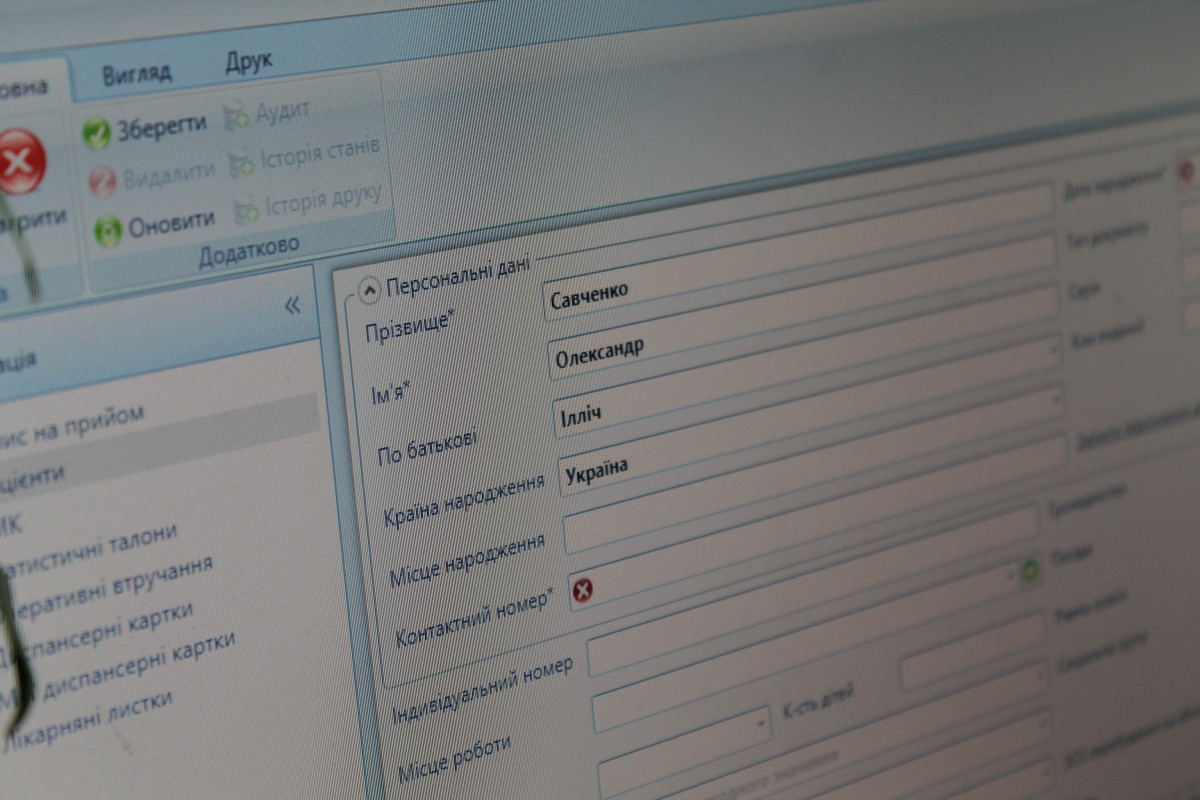Collapse sidebar with double chevron

pos(292,306)
